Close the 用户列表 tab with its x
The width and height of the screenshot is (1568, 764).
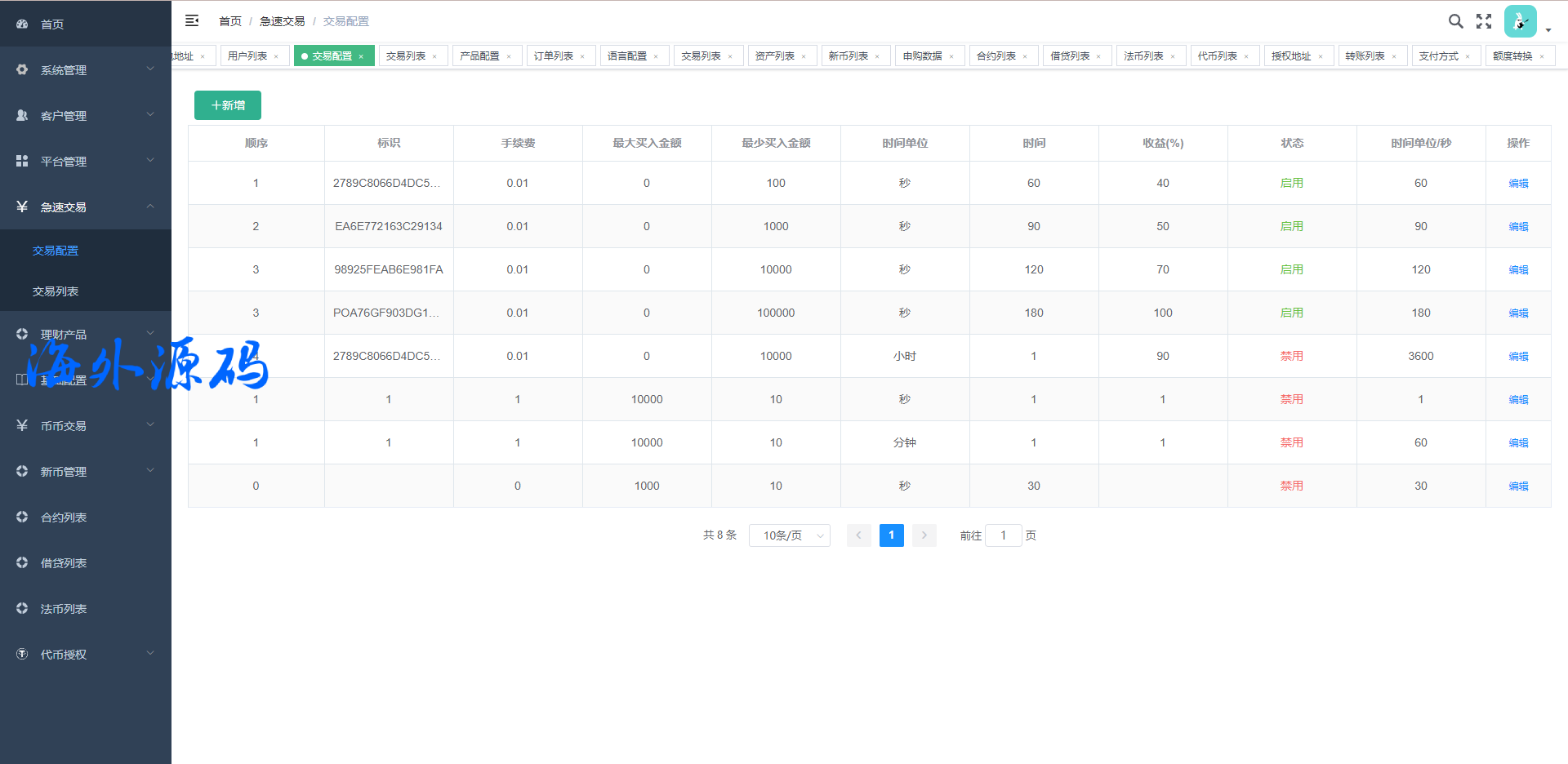pos(277,56)
